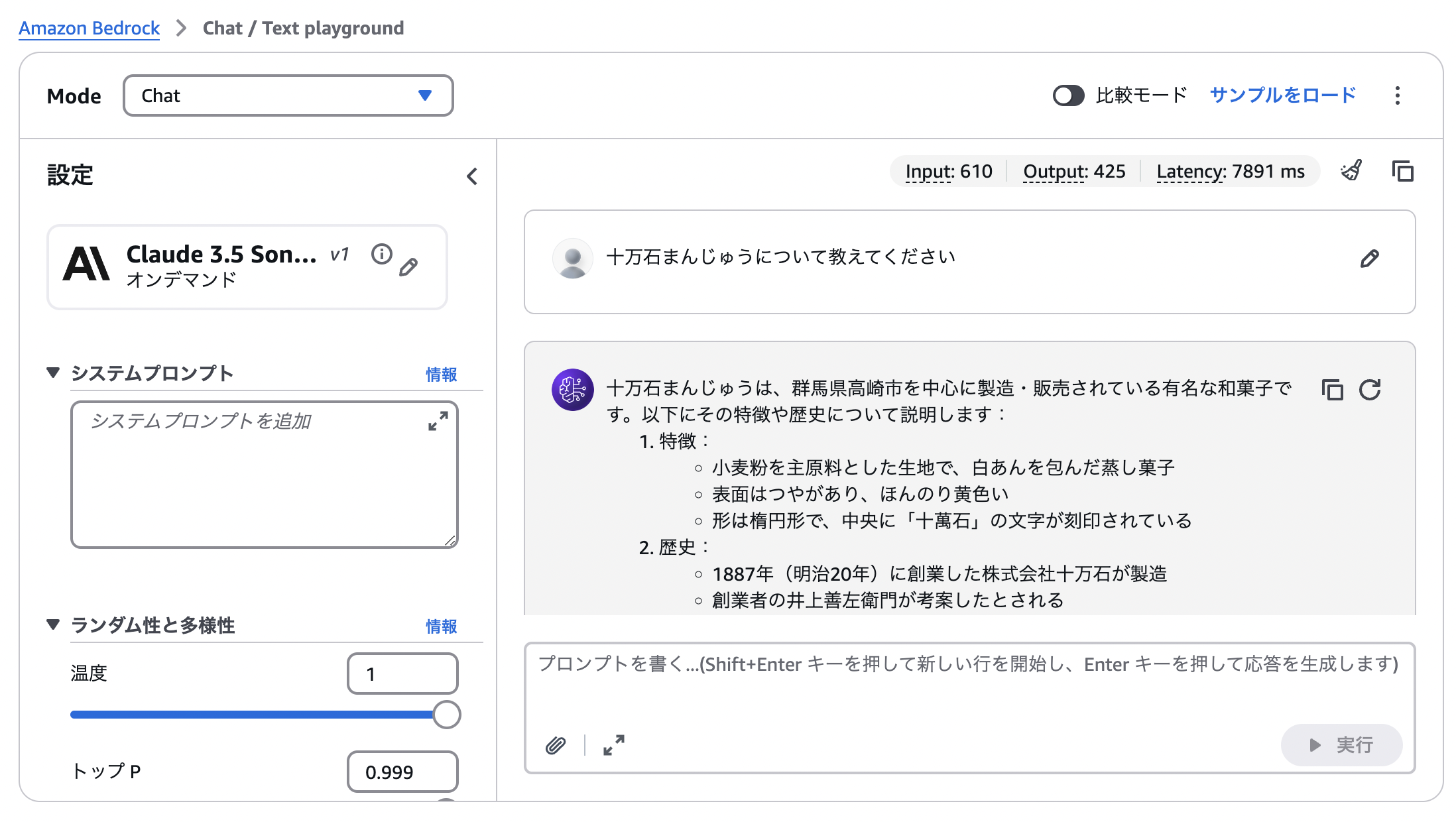The image size is (1456, 822).
Task: Toggle the 比較モード switch
Action: coord(1068,95)
